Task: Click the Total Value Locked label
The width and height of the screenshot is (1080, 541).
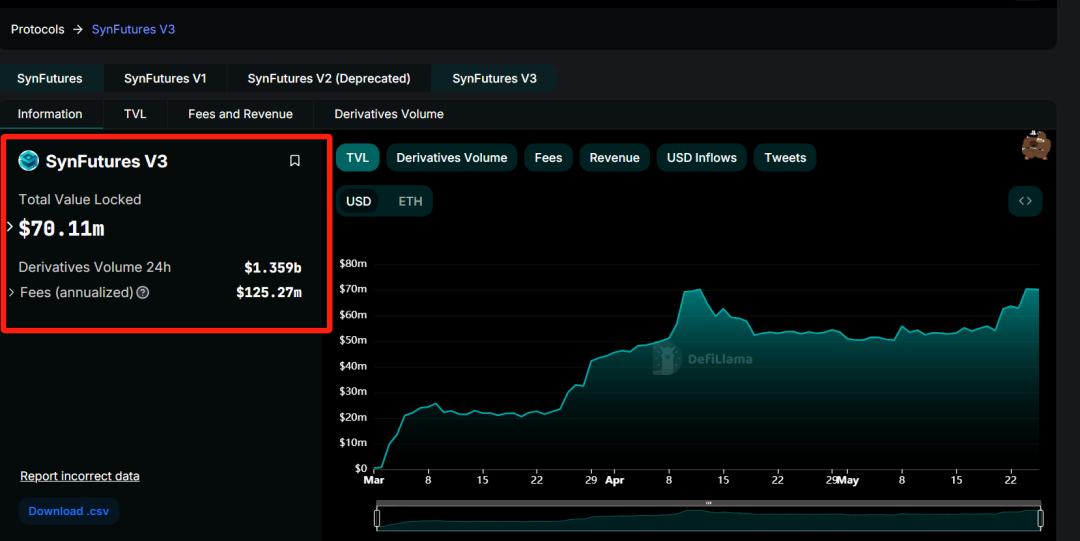Action: pos(80,200)
